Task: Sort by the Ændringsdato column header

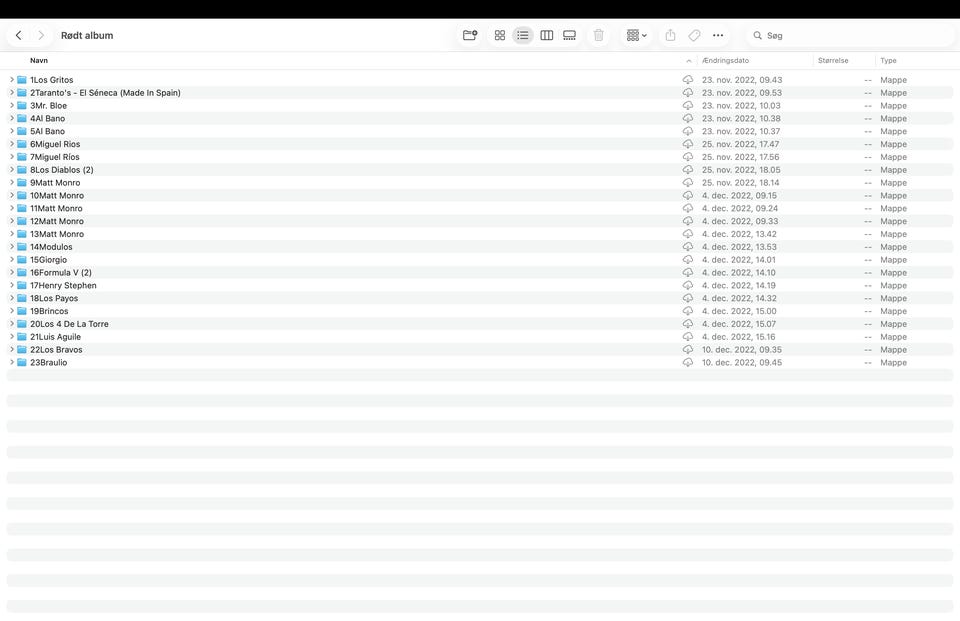Action: point(725,61)
